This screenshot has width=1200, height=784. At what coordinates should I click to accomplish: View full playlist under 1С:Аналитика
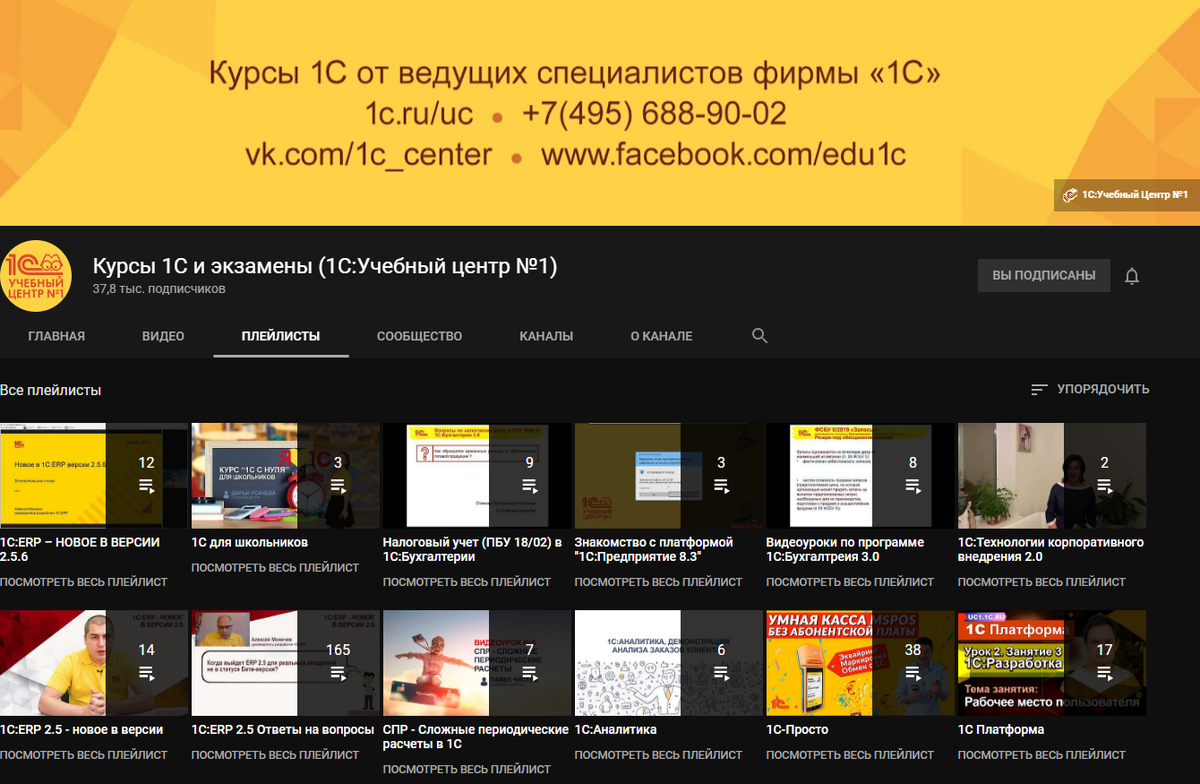pos(659,755)
